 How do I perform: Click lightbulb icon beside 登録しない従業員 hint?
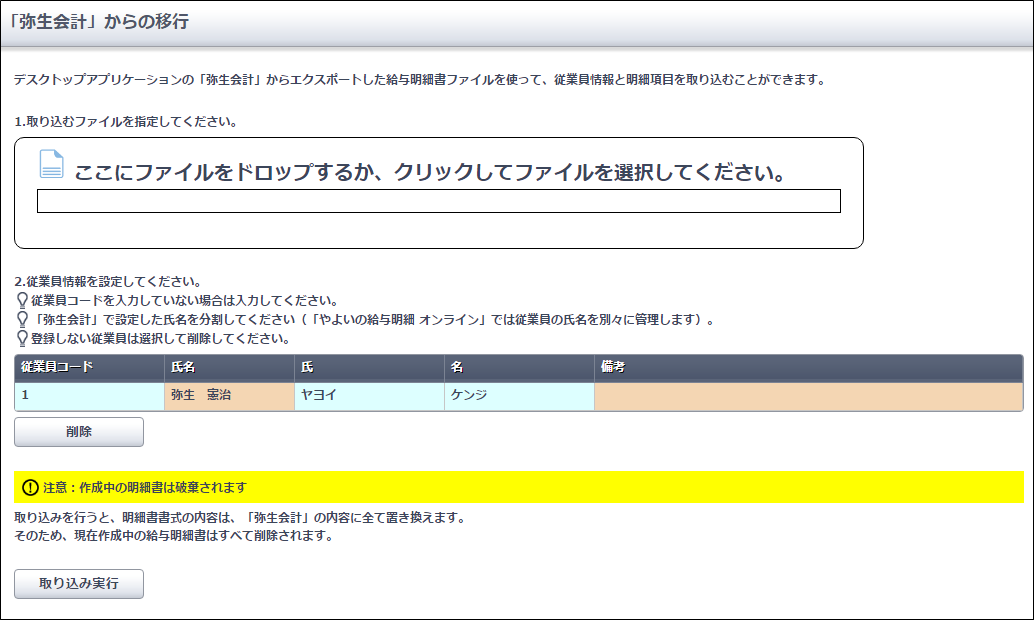point(22,339)
